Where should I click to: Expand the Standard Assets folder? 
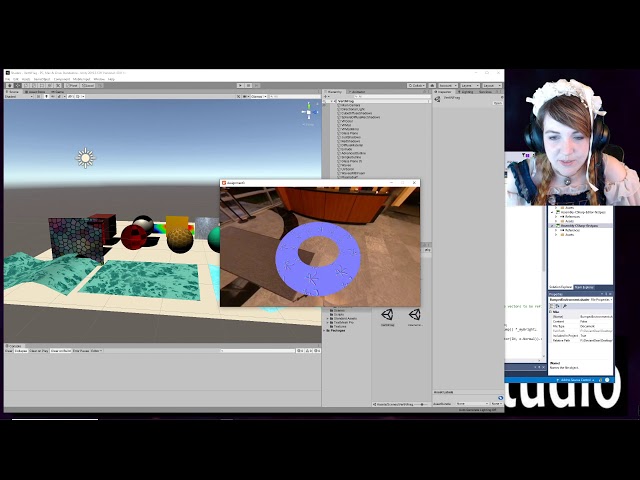tap(327, 318)
